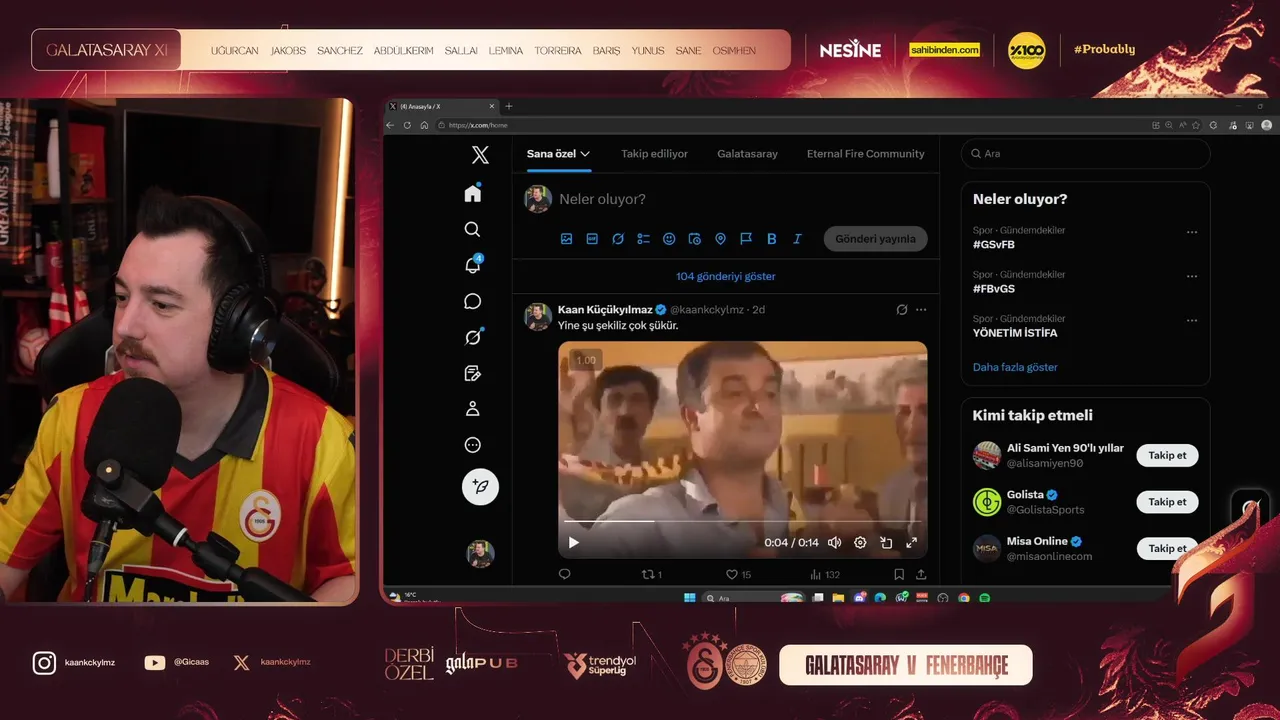Open emoji picker in composer

tap(669, 239)
